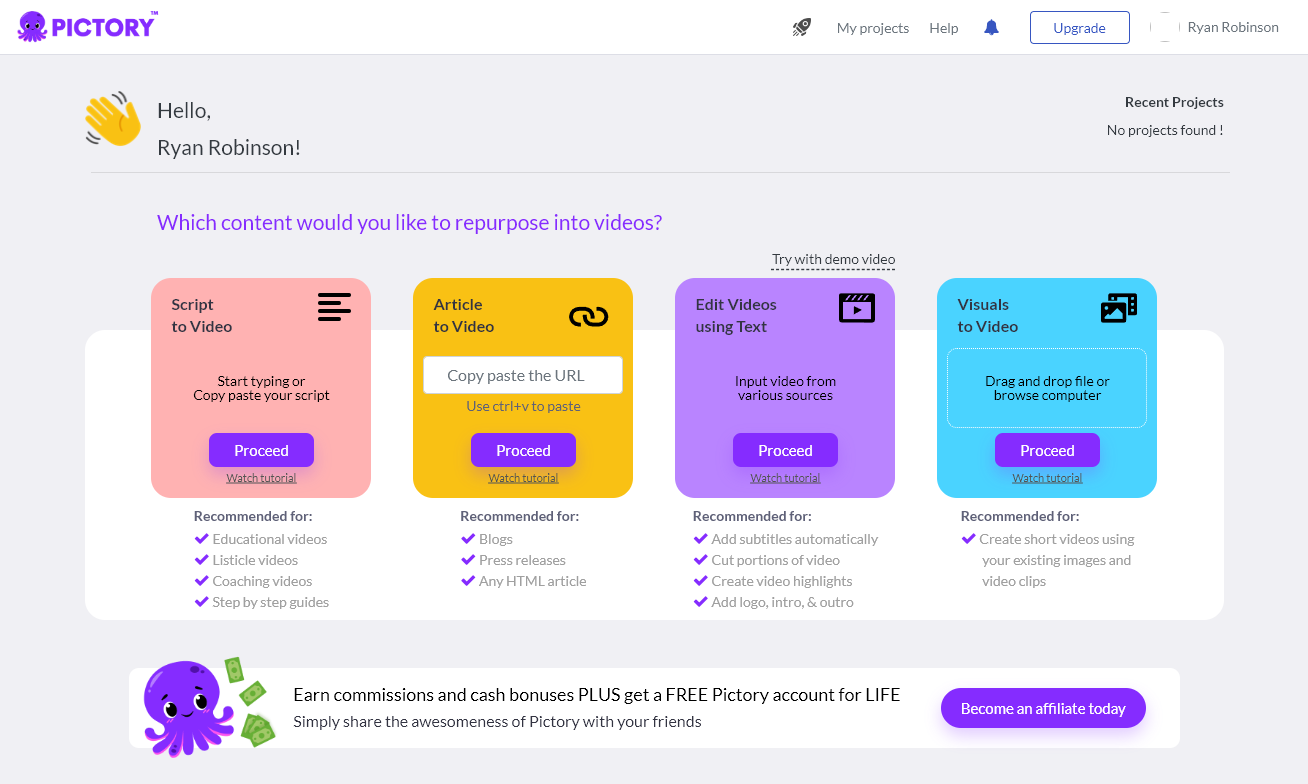1308x784 pixels.
Task: Open My projects
Action: [x=872, y=28]
